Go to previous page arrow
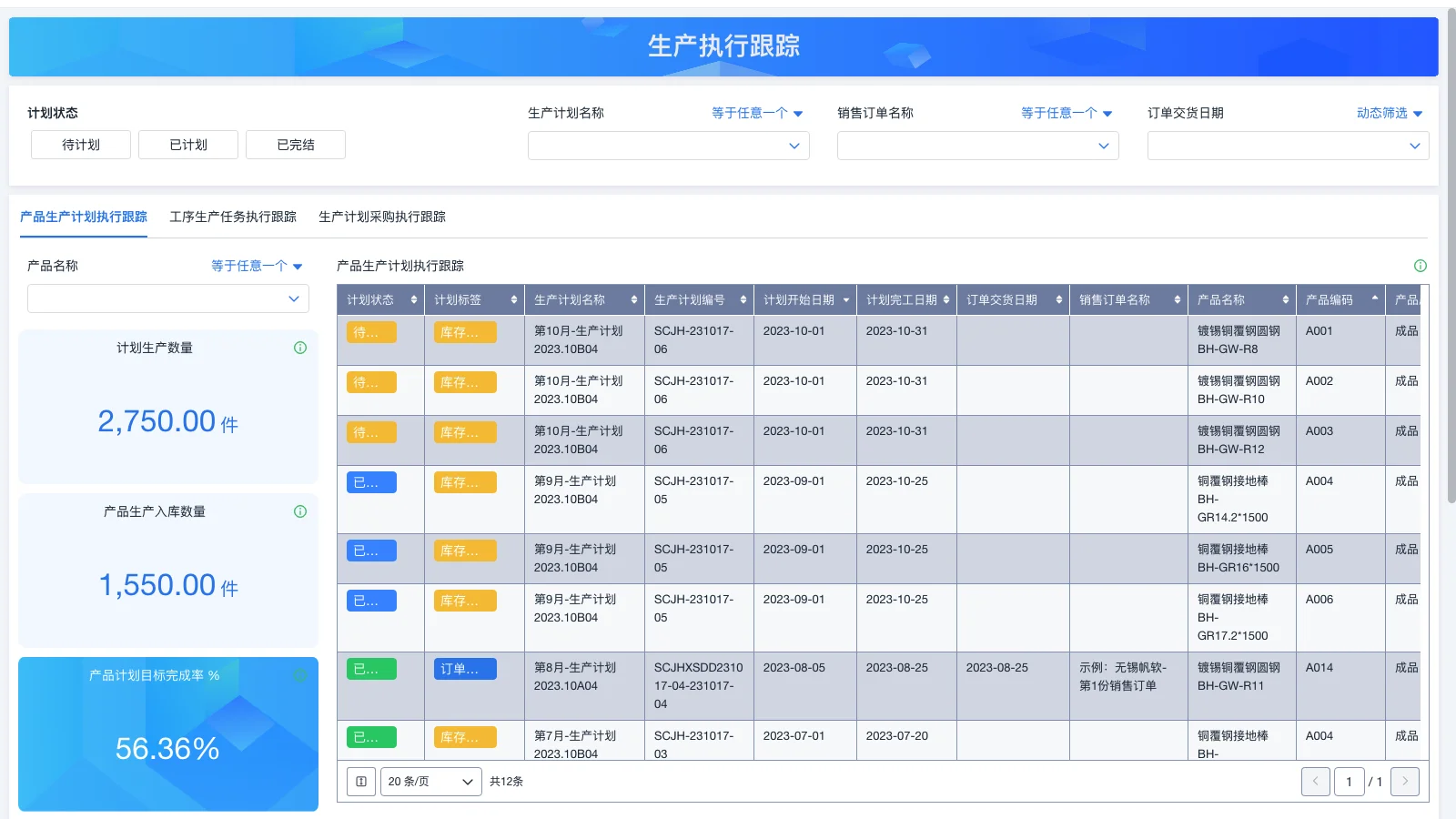Image resolution: width=1456 pixels, height=819 pixels. pyautogui.click(x=1316, y=782)
